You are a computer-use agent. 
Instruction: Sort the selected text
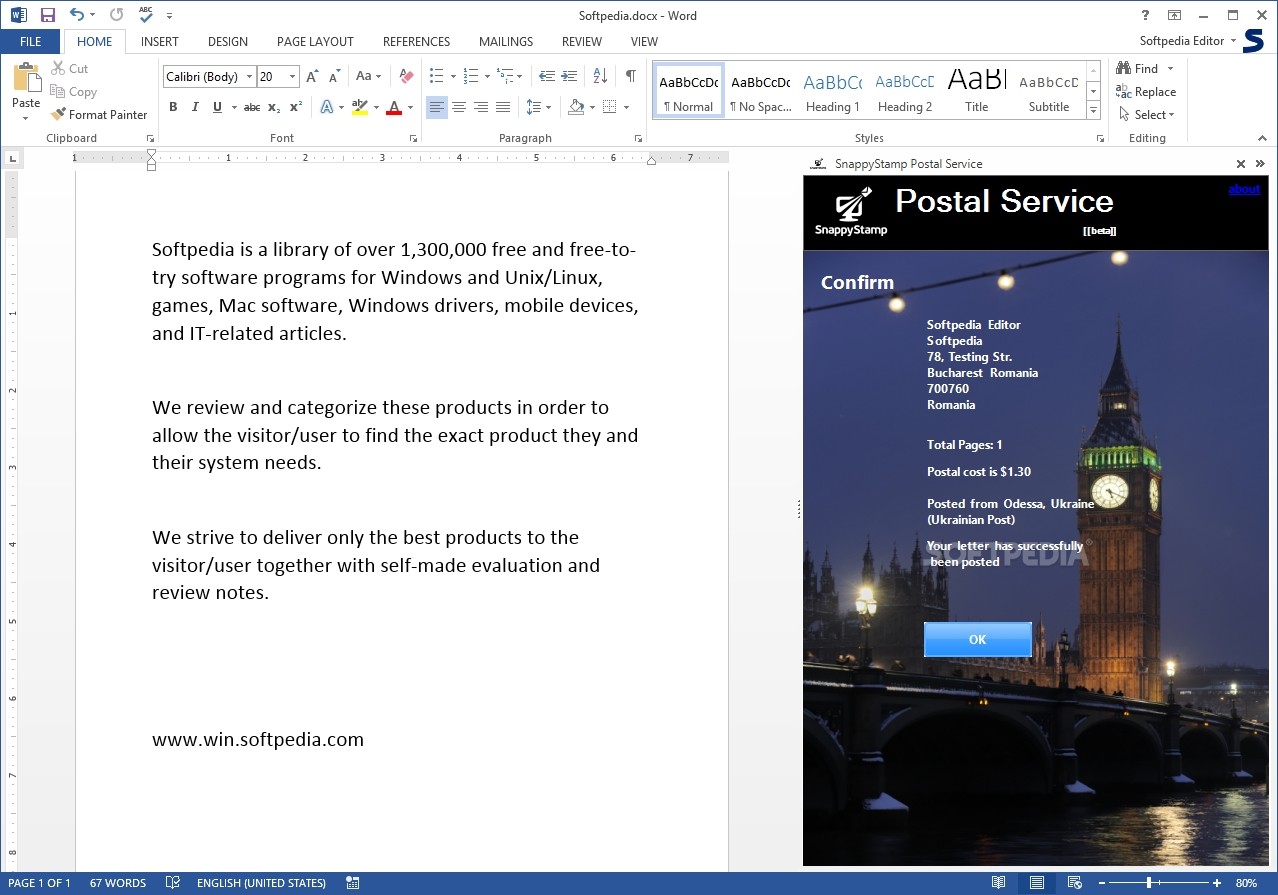click(x=600, y=76)
